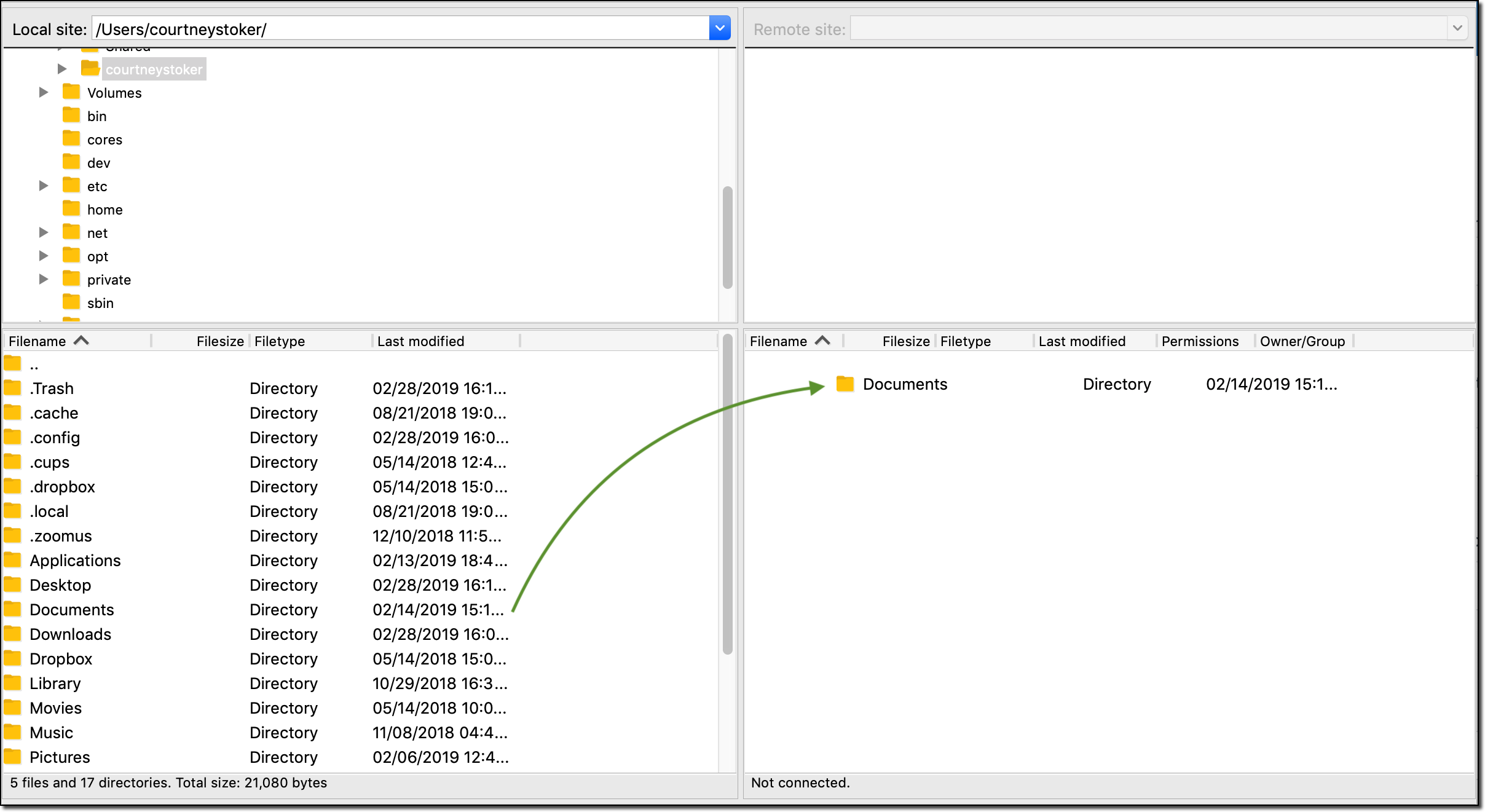Expand the Volumes tree folder
The width and height of the screenshot is (1485, 812).
coord(44,92)
